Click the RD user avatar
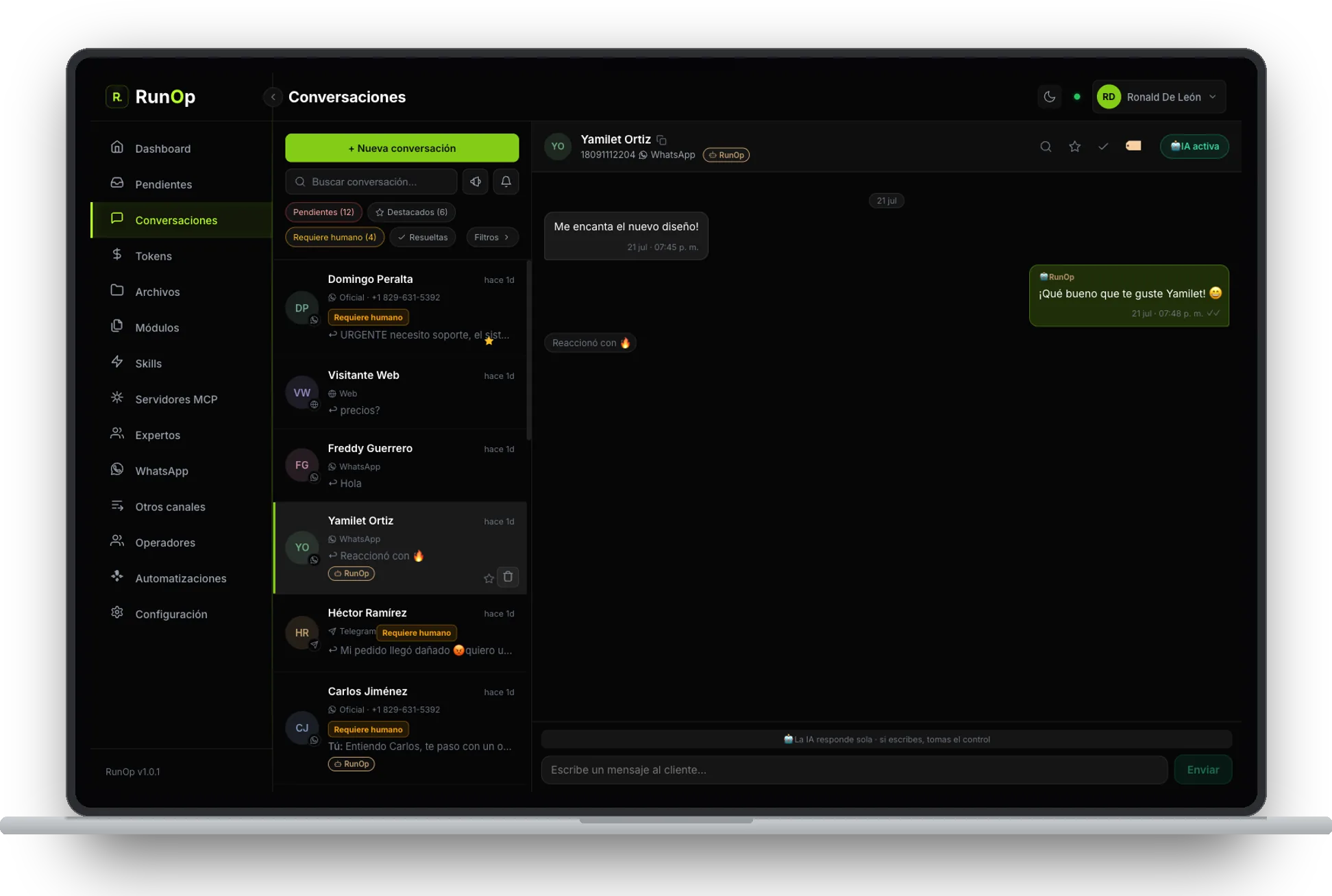 pos(1109,97)
